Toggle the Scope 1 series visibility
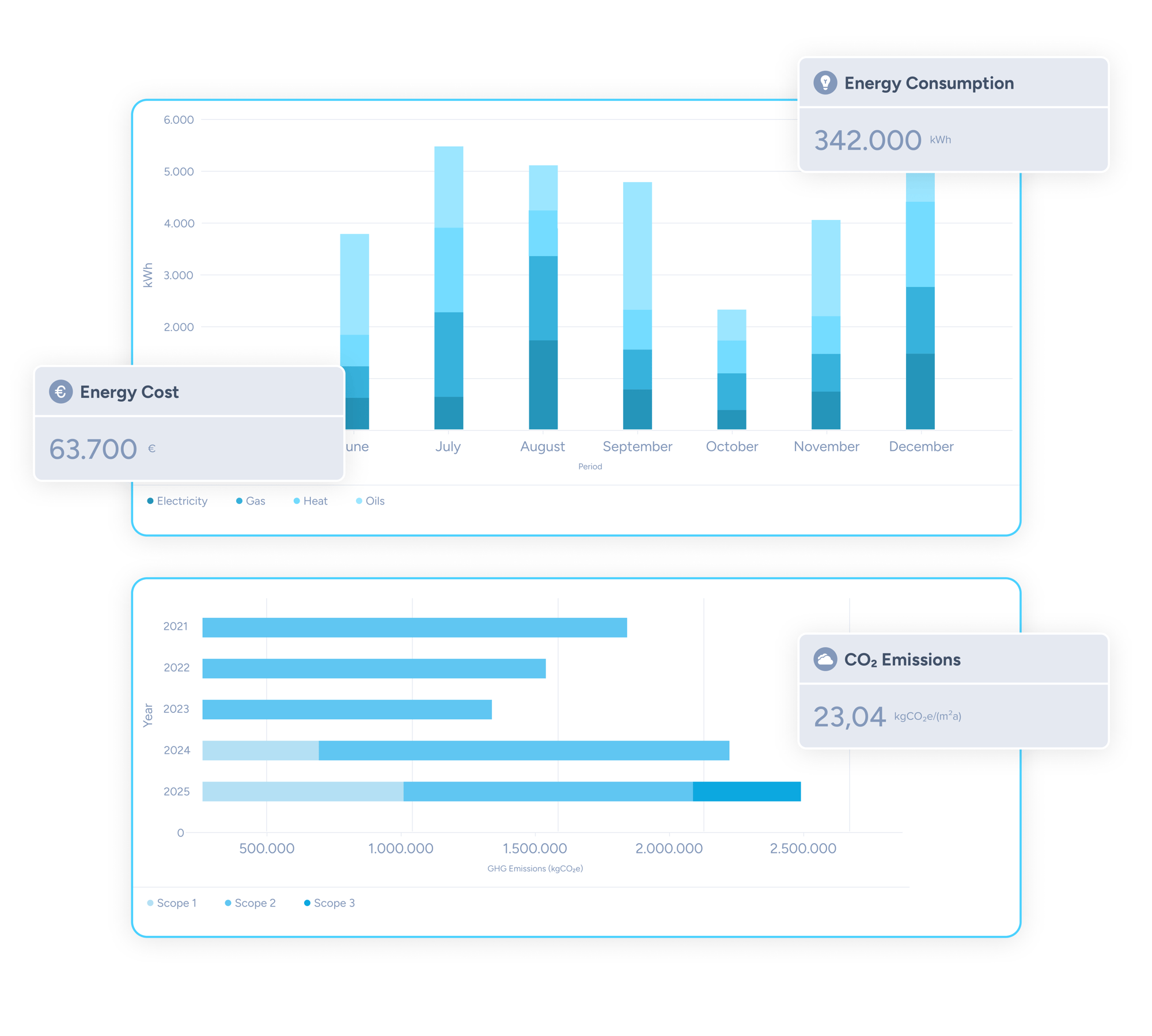This screenshot has height=1036, width=1152. [x=150, y=902]
